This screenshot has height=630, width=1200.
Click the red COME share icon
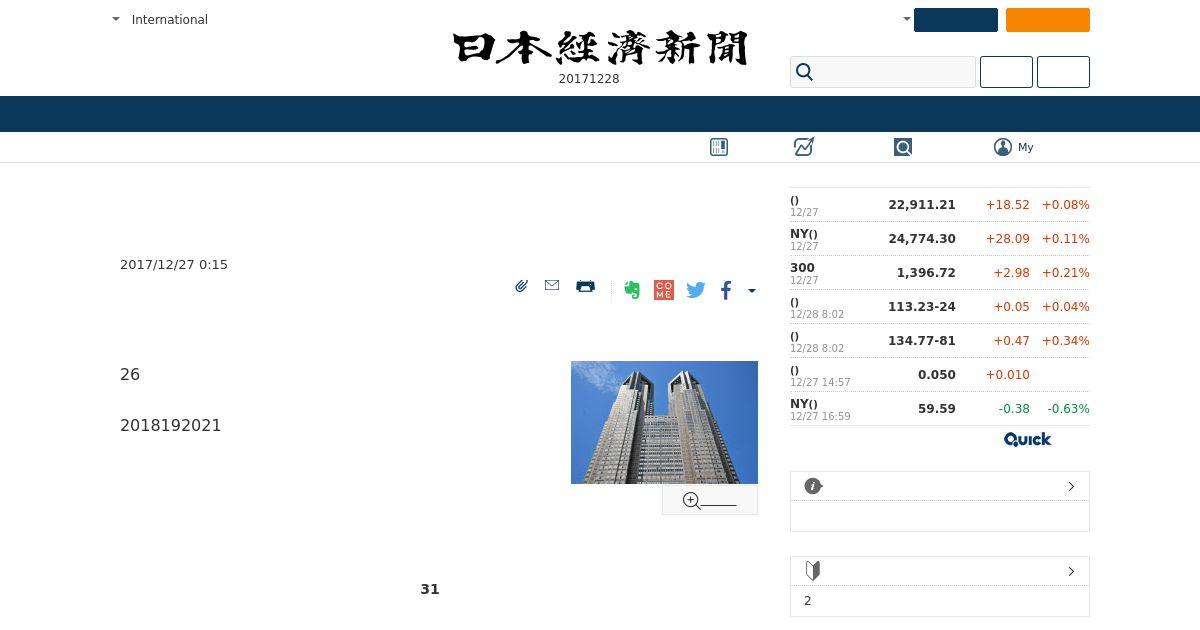coord(664,290)
